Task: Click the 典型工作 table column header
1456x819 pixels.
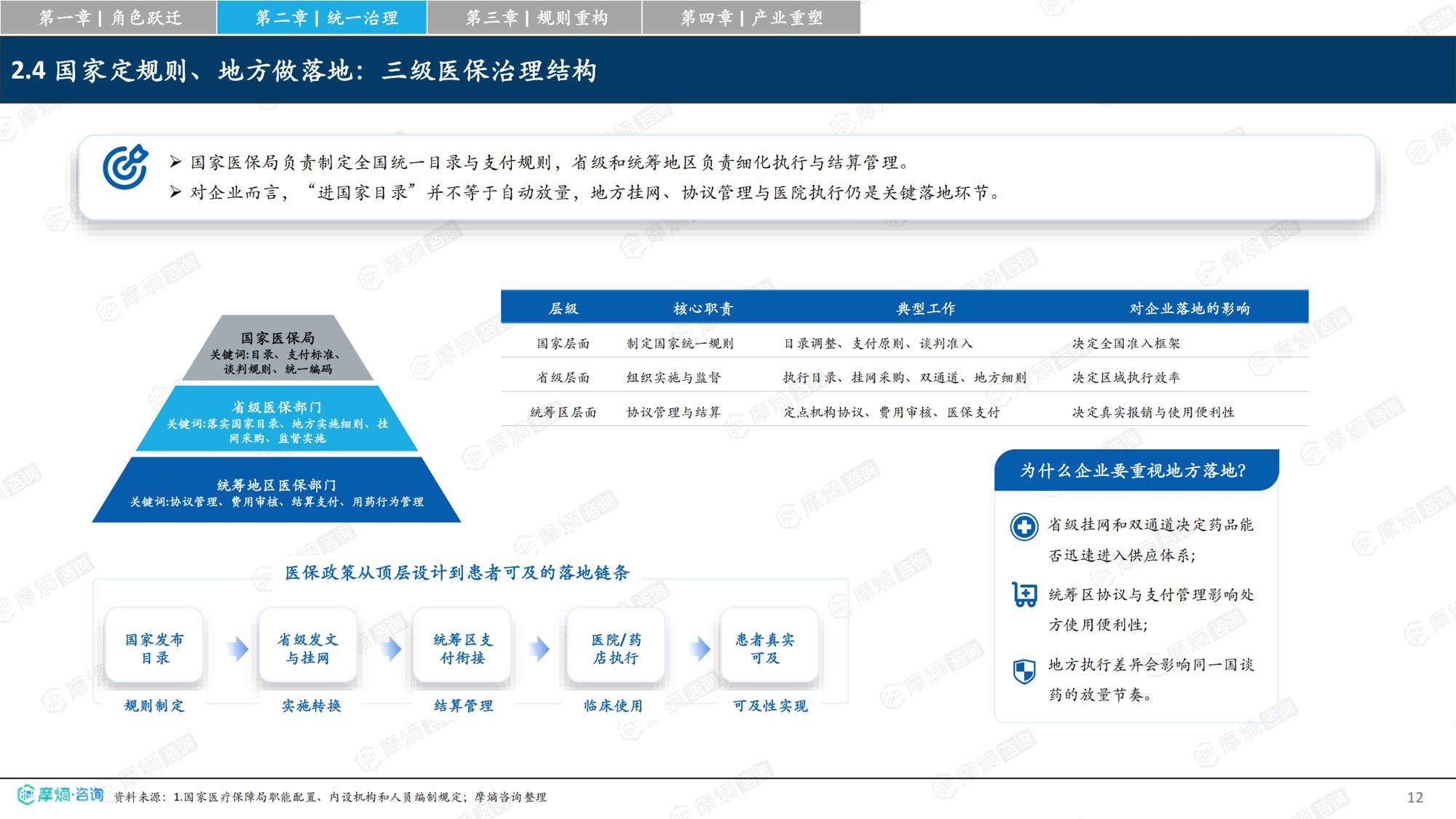Action: point(926,309)
